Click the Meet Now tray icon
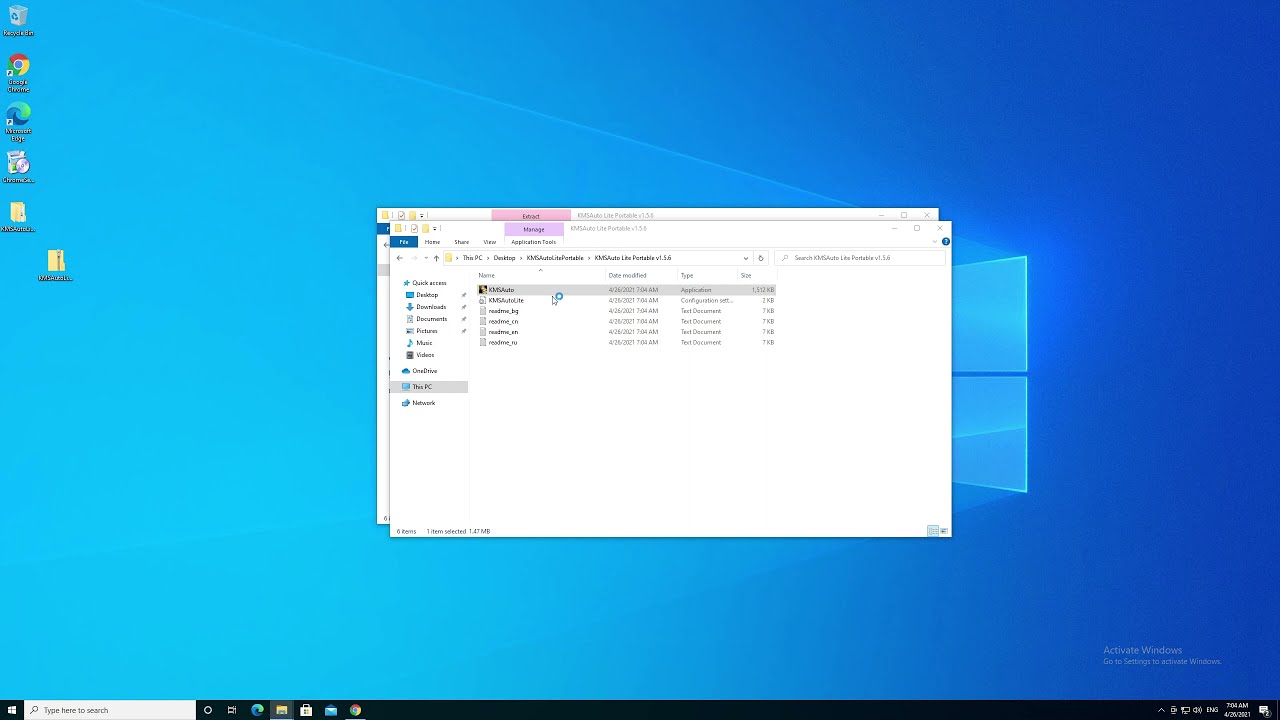 tap(1174, 710)
